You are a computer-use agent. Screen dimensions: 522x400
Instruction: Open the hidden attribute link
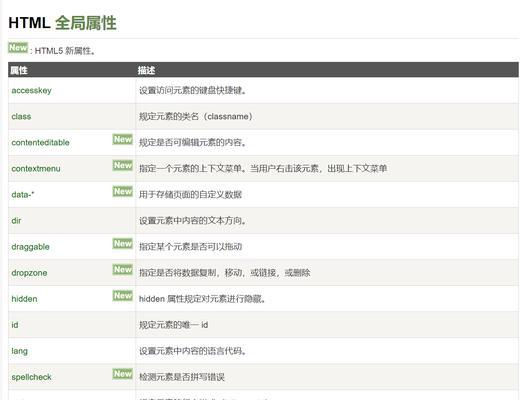[24, 299]
